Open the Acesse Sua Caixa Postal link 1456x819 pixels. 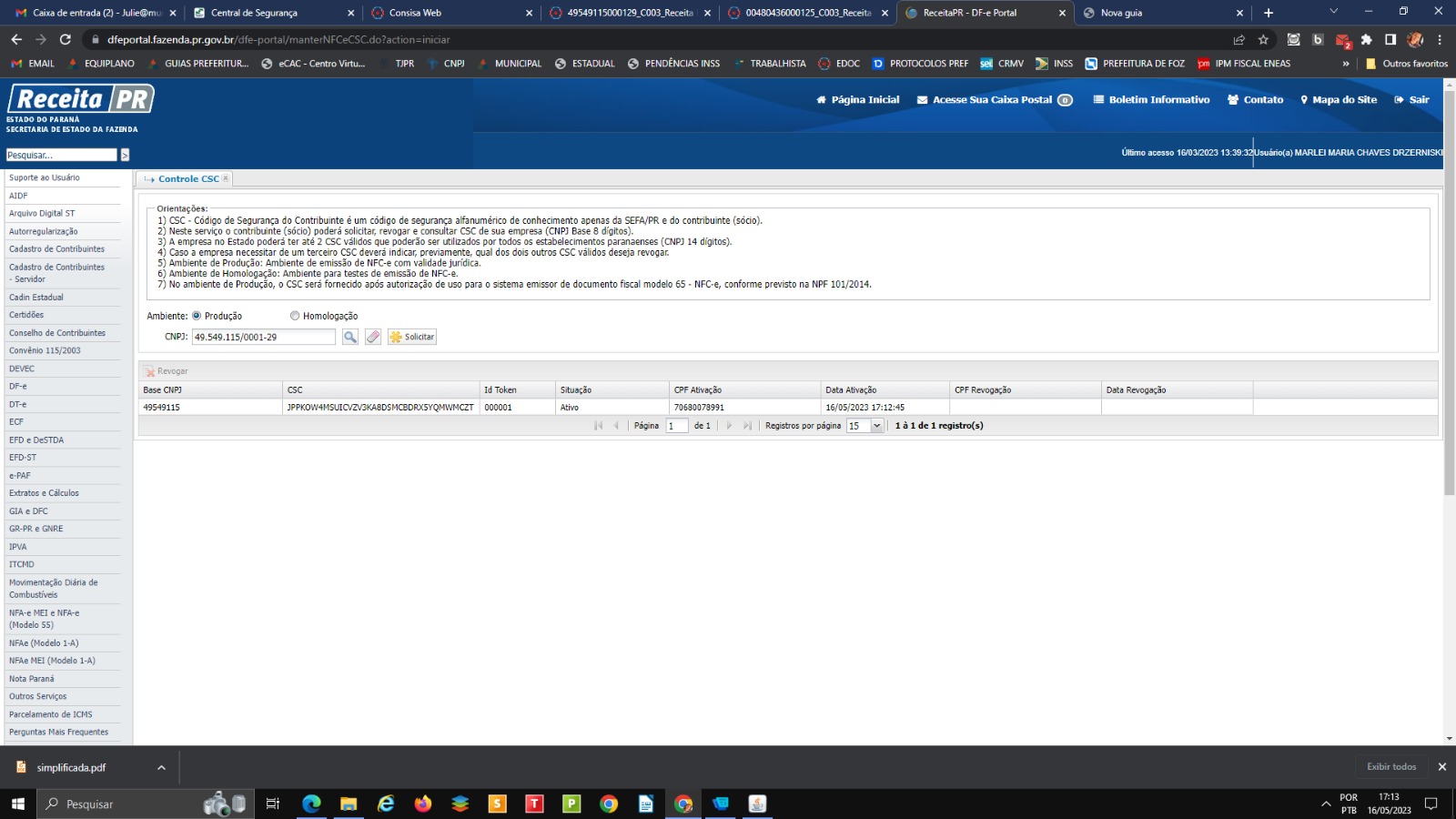click(x=992, y=100)
